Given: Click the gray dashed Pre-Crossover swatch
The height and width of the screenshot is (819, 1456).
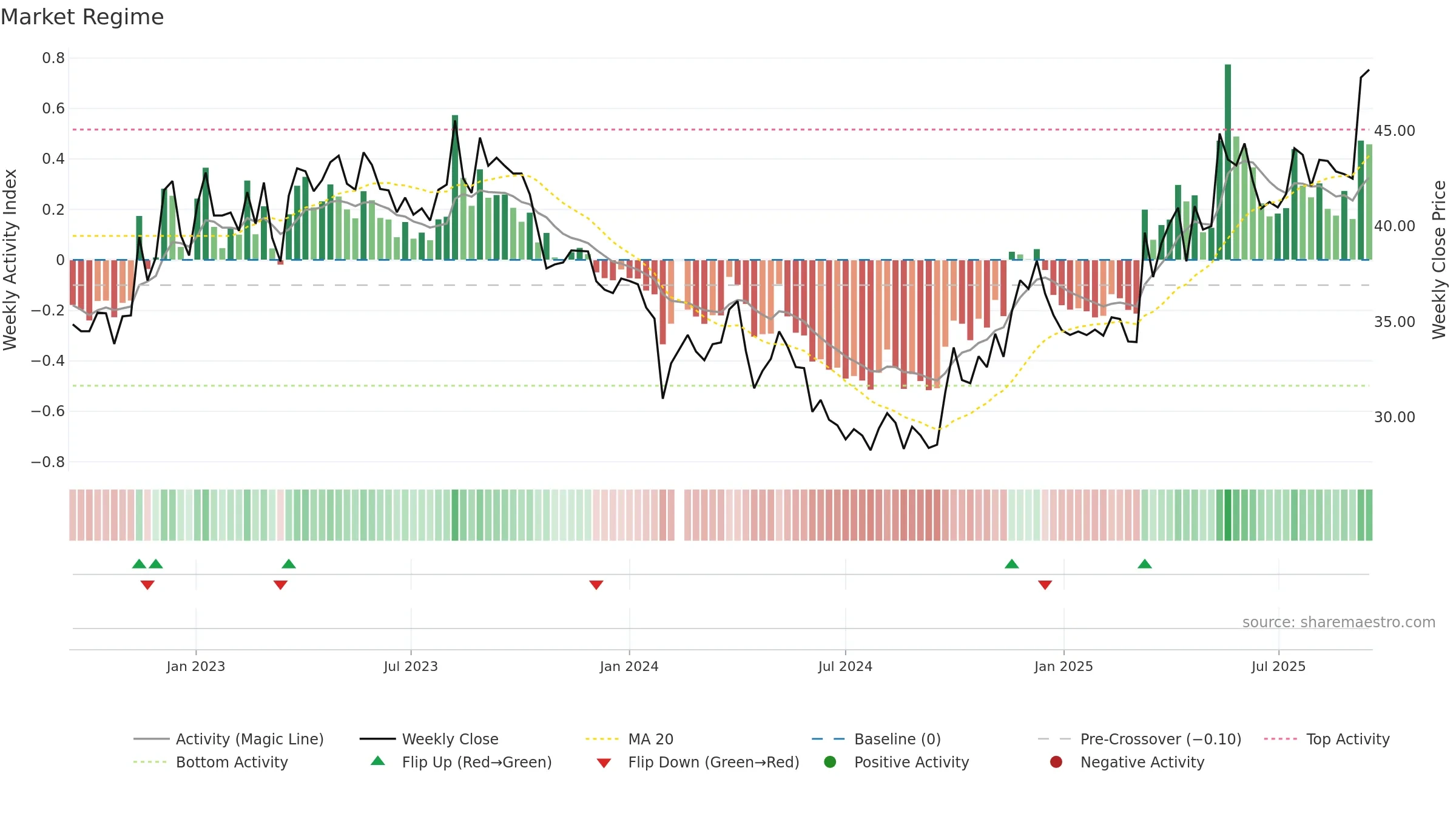Looking at the screenshot, I should [1054, 739].
